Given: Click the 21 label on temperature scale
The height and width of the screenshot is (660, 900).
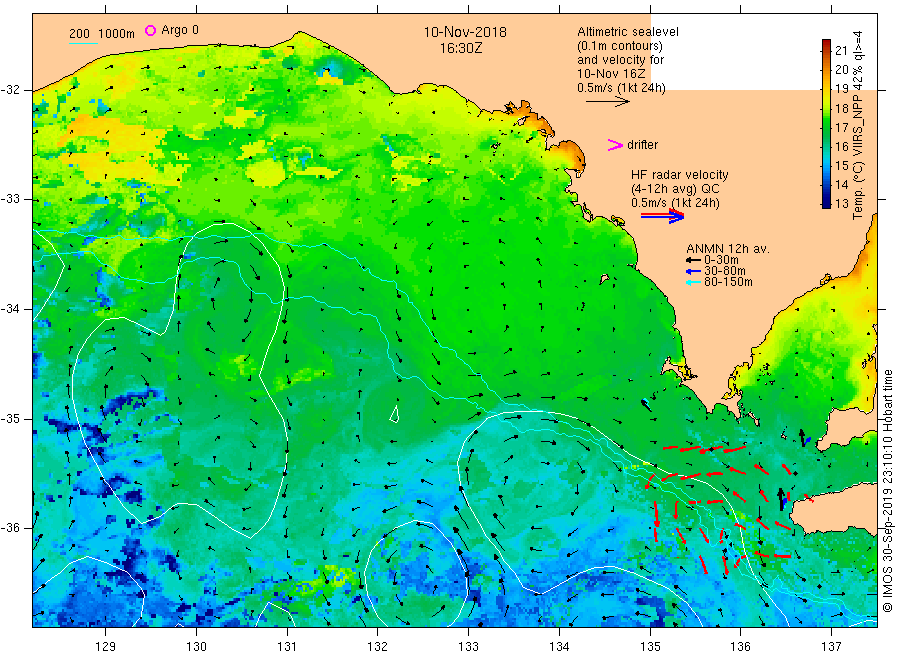Looking at the screenshot, I should coord(841,51).
